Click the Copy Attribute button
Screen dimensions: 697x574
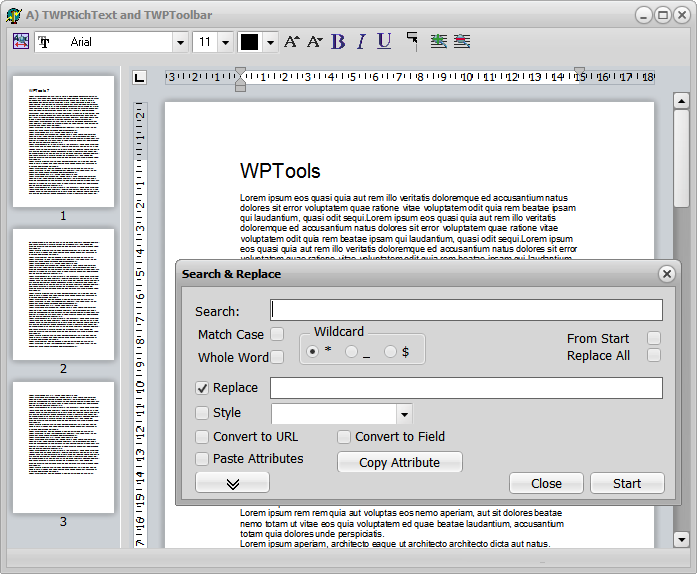coord(399,462)
